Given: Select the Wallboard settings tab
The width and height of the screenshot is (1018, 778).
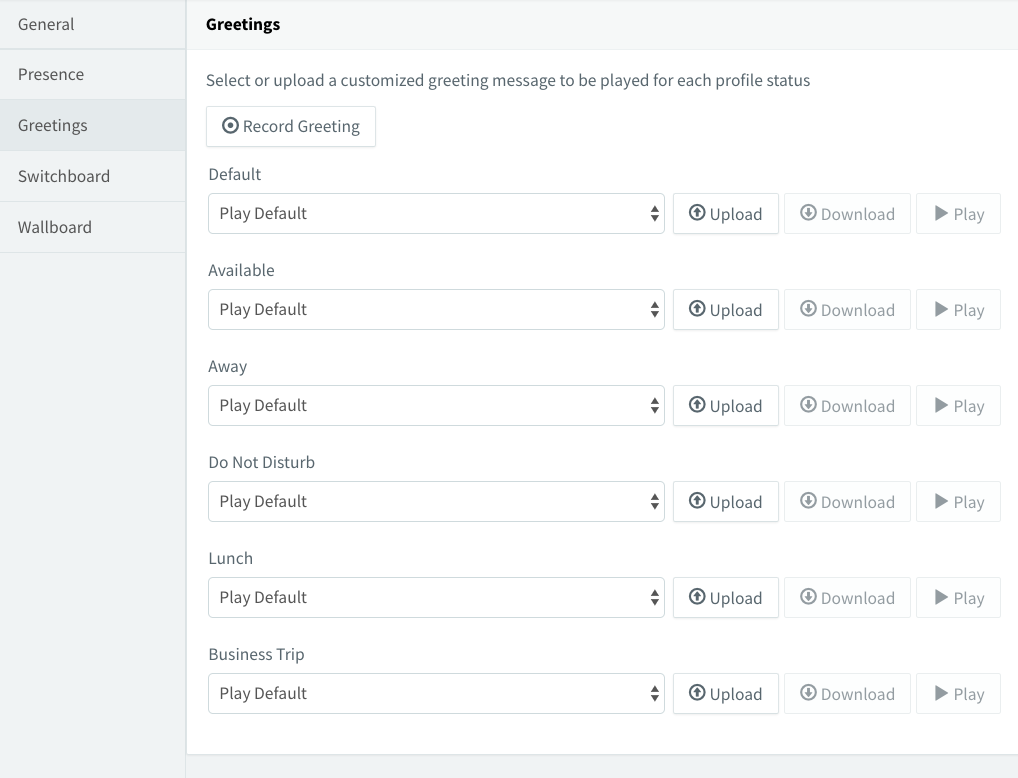Looking at the screenshot, I should point(55,228).
